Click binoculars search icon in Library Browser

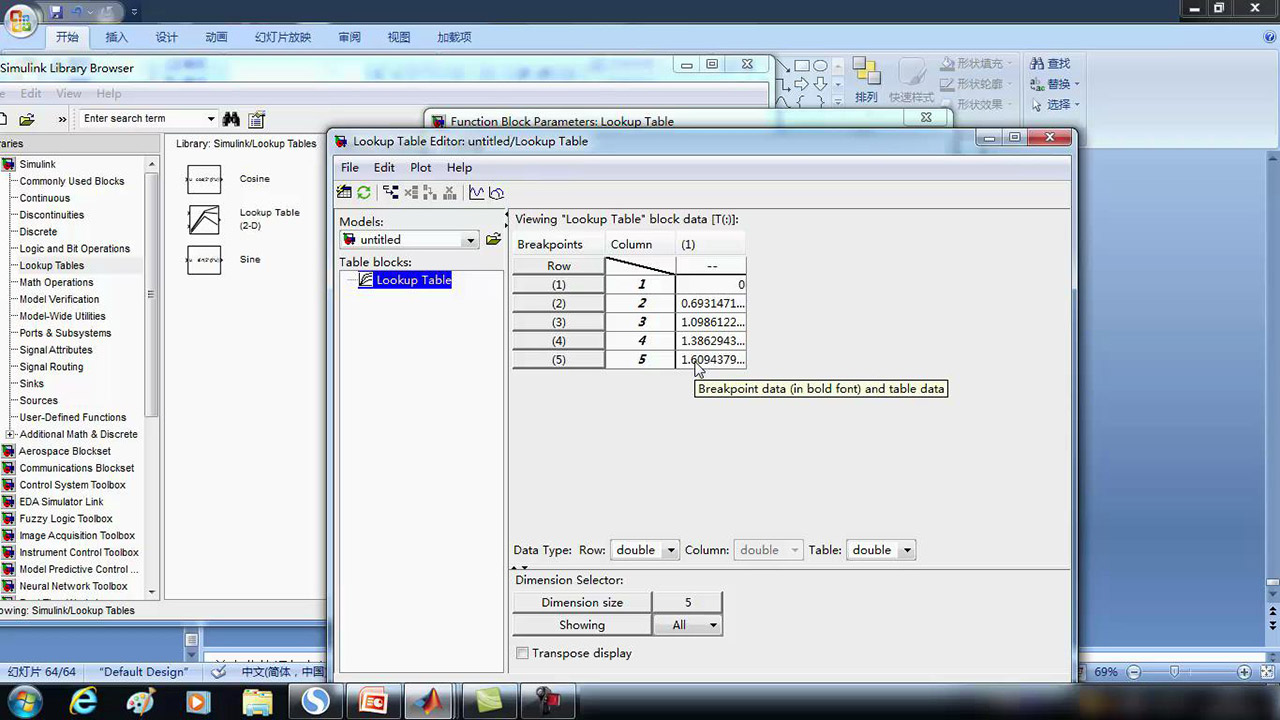pos(231,119)
